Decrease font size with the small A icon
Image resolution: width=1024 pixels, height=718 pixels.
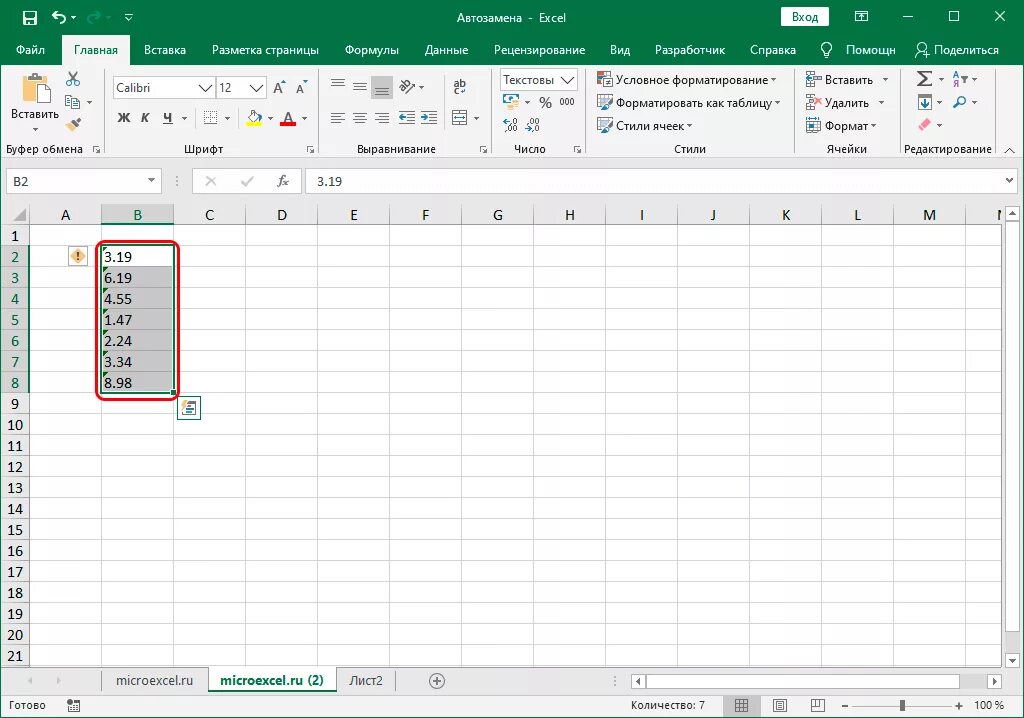[300, 88]
